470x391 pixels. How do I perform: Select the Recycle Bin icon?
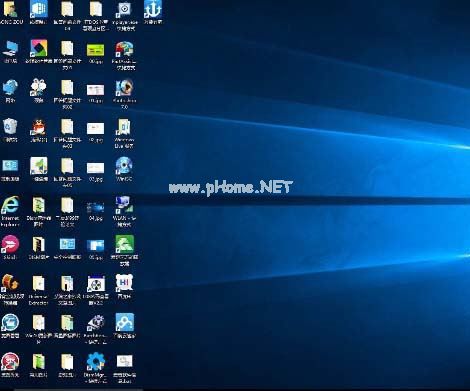pyautogui.click(x=10, y=127)
